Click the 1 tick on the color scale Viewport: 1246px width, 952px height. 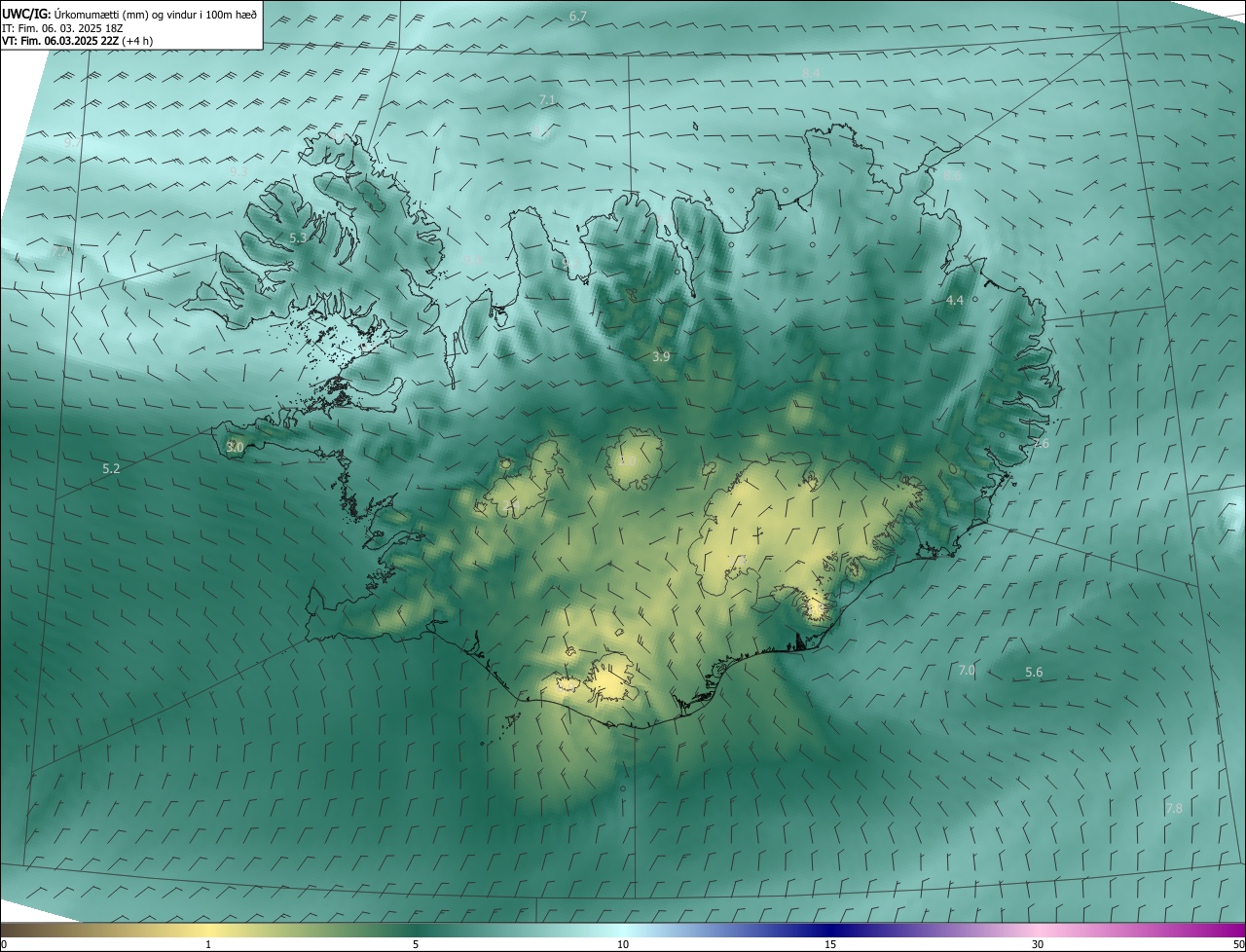tap(208, 944)
